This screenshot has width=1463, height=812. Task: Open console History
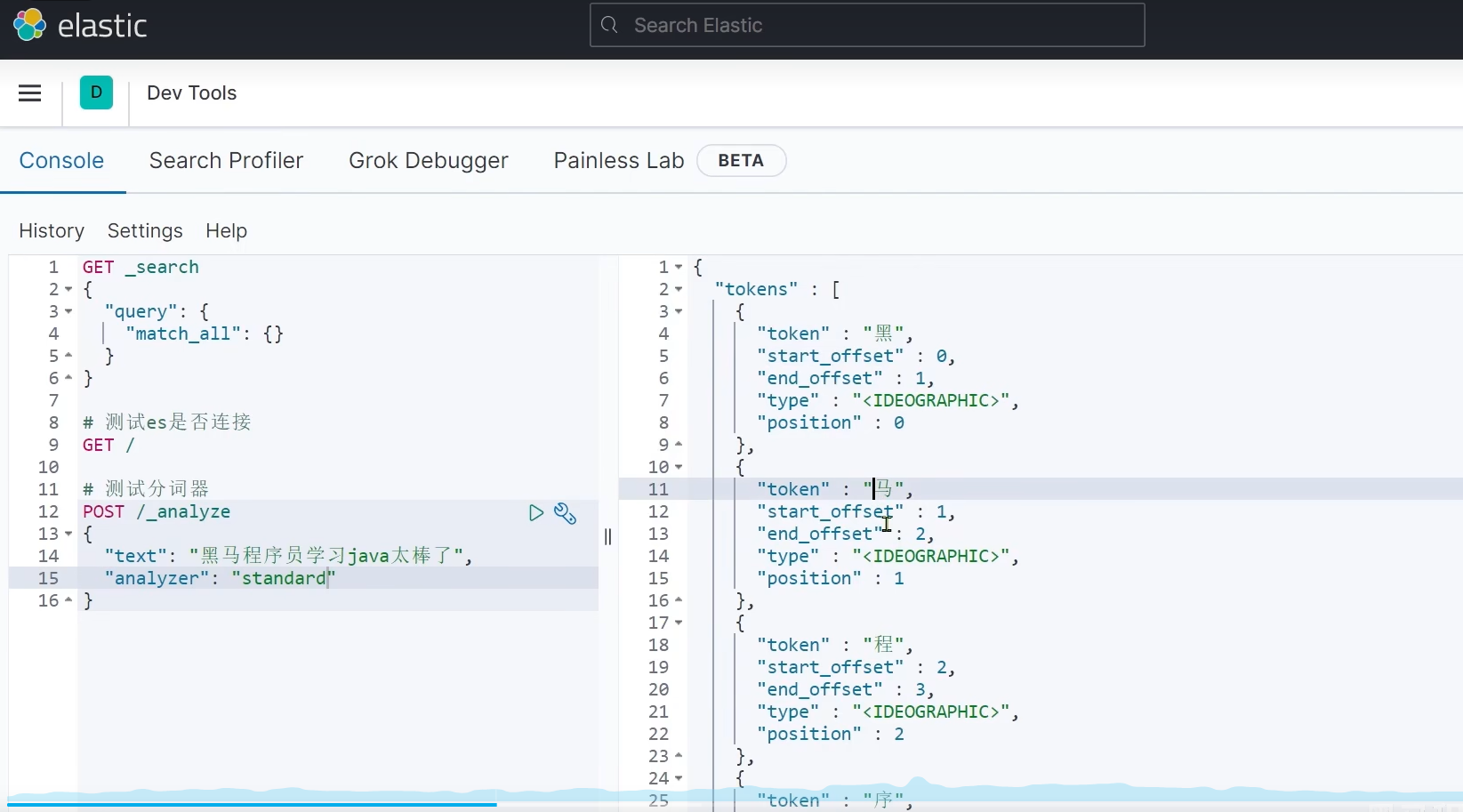(x=52, y=231)
